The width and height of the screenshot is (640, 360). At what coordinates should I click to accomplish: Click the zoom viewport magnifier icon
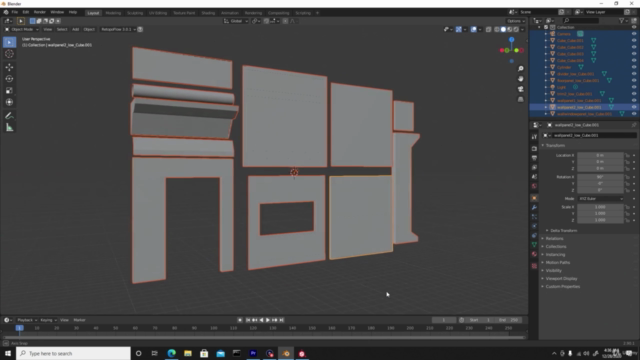(520, 69)
